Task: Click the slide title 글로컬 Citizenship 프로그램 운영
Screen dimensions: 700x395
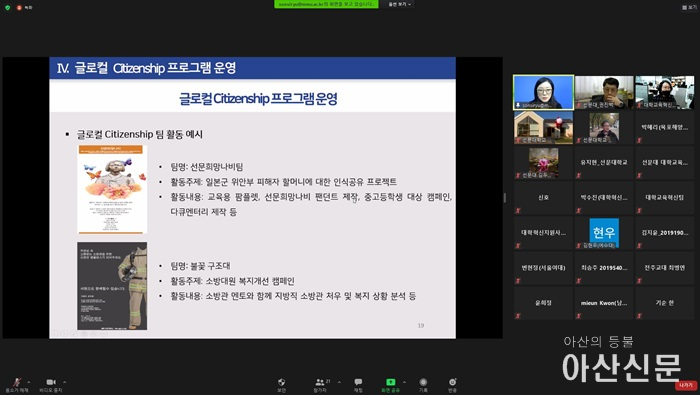Action: [x=258, y=98]
